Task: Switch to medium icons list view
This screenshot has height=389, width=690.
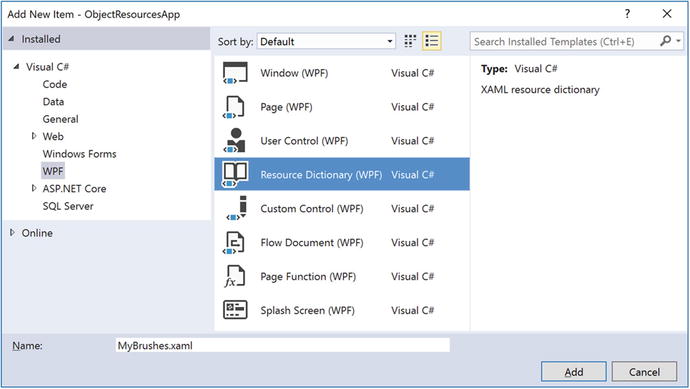Action: click(x=432, y=41)
